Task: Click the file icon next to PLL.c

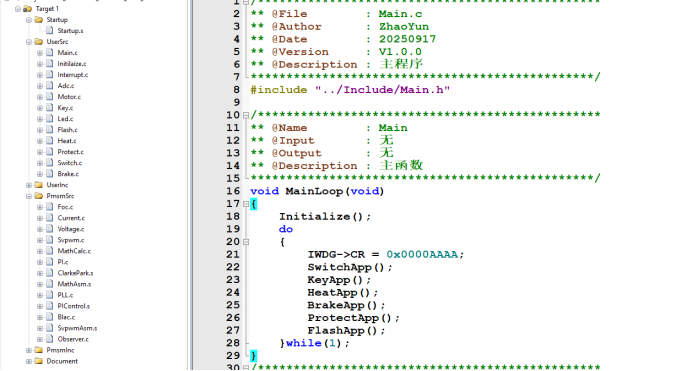Action: 50,295
